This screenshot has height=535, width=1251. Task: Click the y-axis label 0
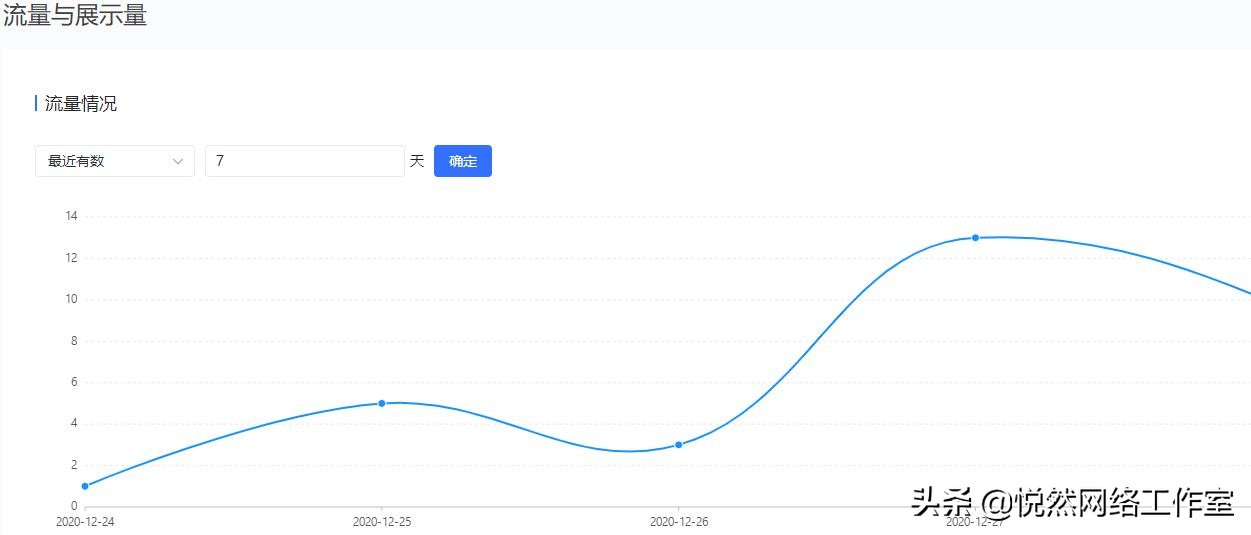pyautogui.click(x=73, y=506)
